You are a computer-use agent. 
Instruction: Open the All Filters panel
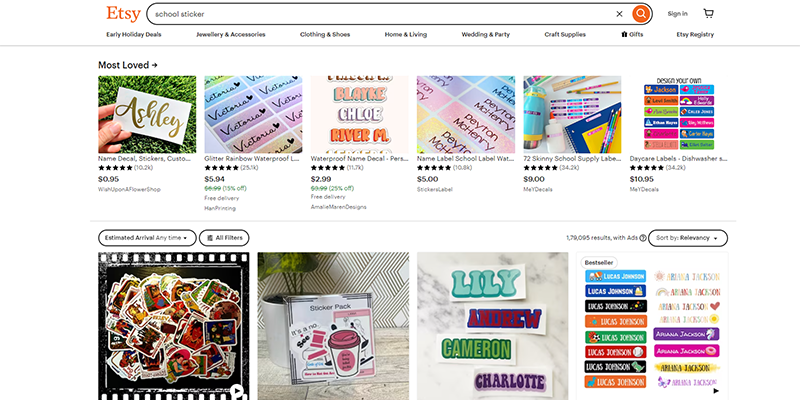224,238
